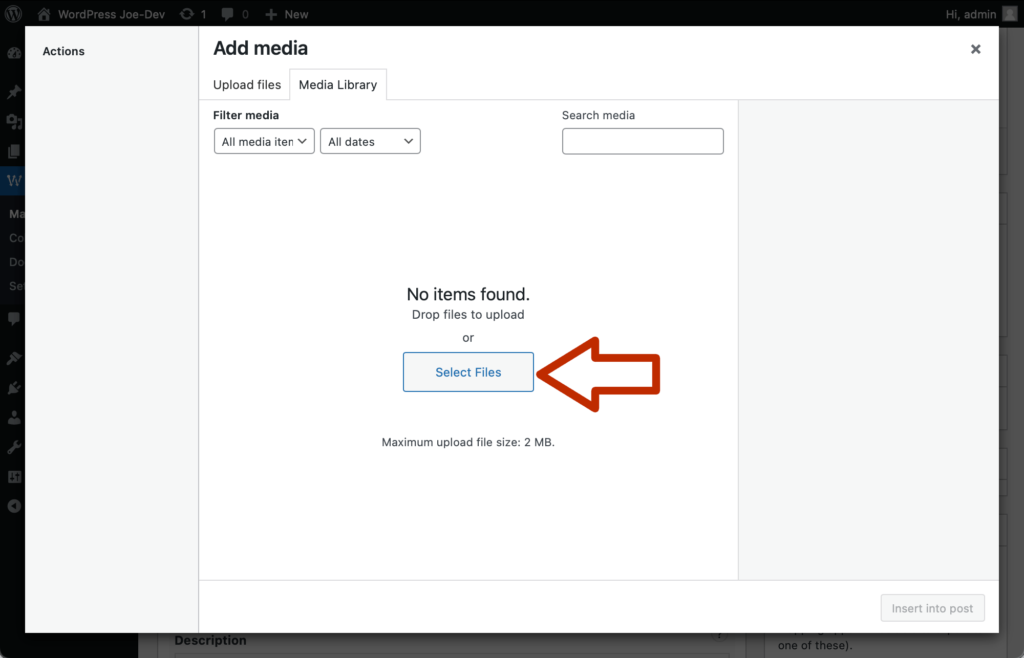Expand the All media items dropdown

pos(264,142)
